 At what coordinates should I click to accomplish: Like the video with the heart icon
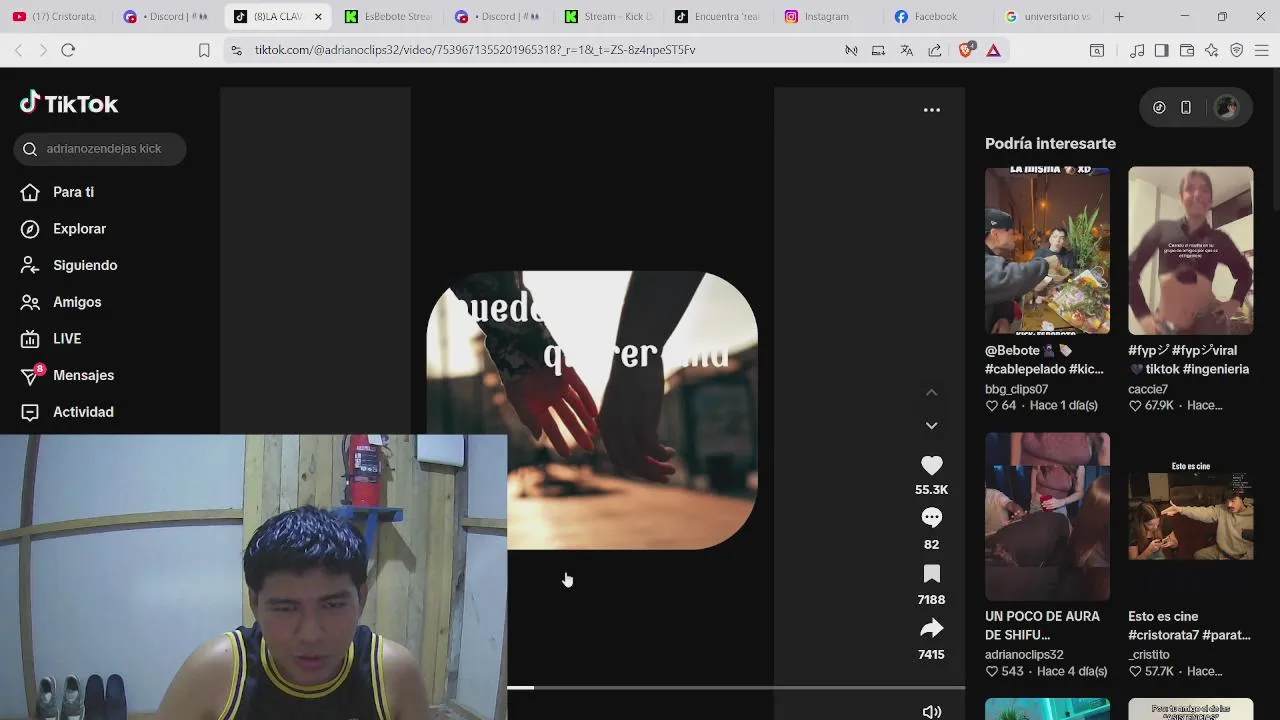[x=931, y=466]
